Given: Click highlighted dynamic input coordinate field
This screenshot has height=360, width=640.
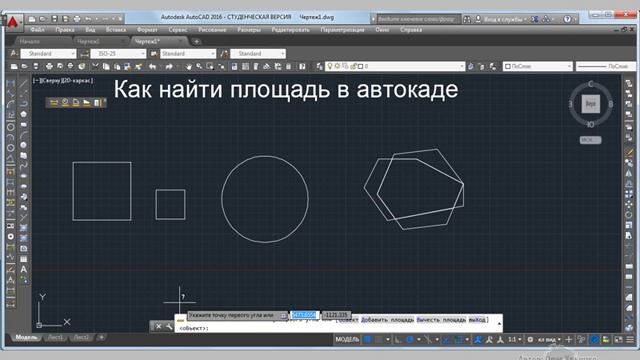Looking at the screenshot, I should (x=304, y=315).
